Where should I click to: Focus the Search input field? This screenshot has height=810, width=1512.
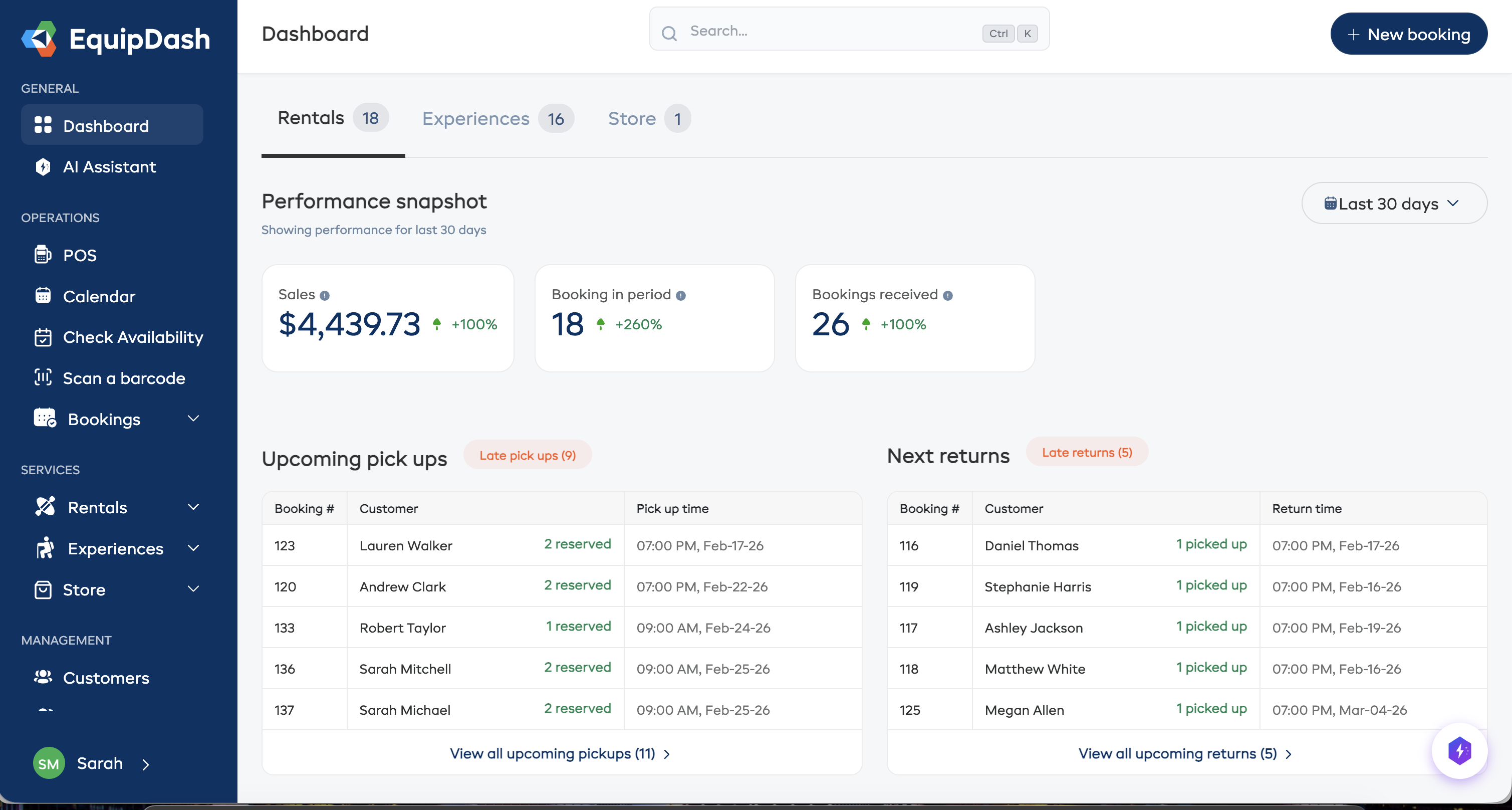pos(822,31)
